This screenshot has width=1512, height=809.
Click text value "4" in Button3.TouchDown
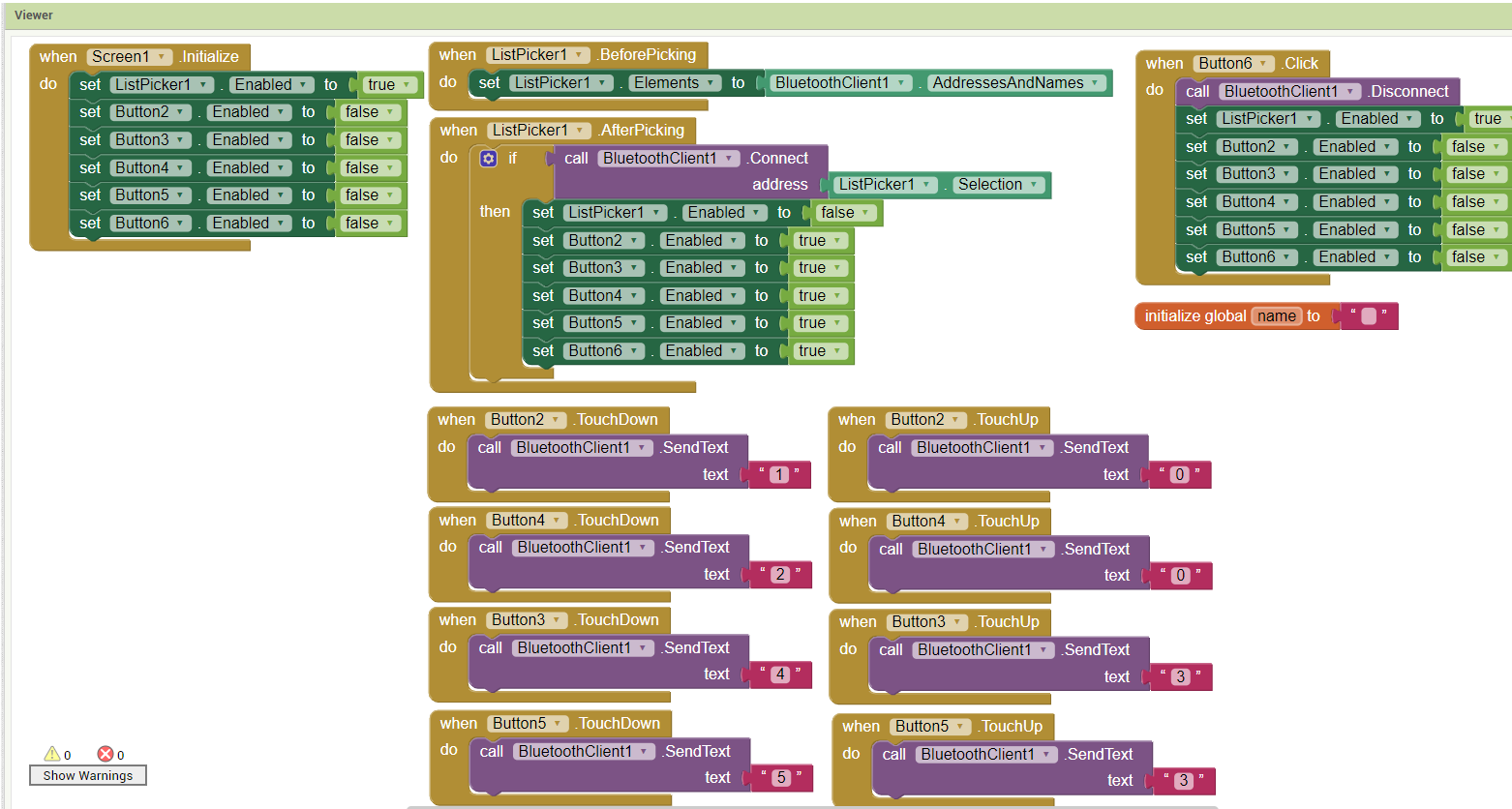(780, 674)
